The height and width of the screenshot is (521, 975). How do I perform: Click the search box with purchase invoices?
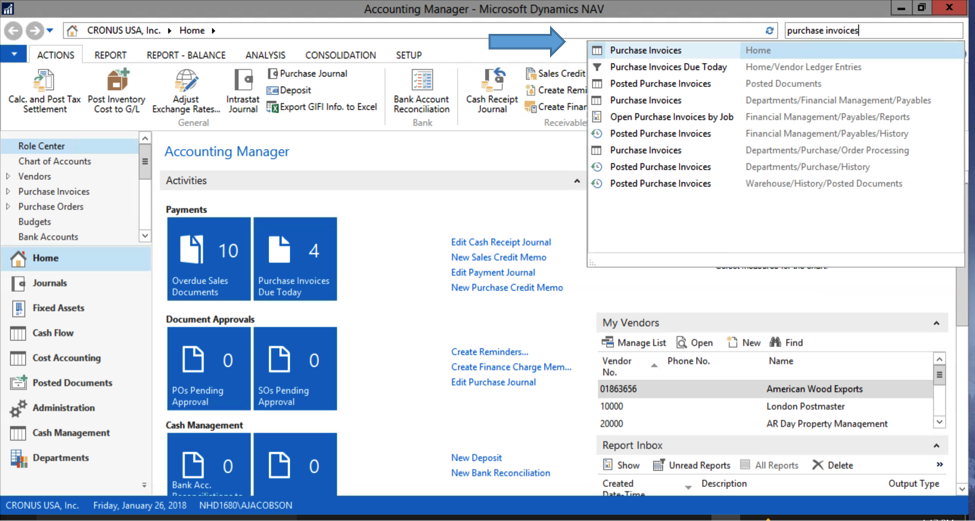[873, 30]
